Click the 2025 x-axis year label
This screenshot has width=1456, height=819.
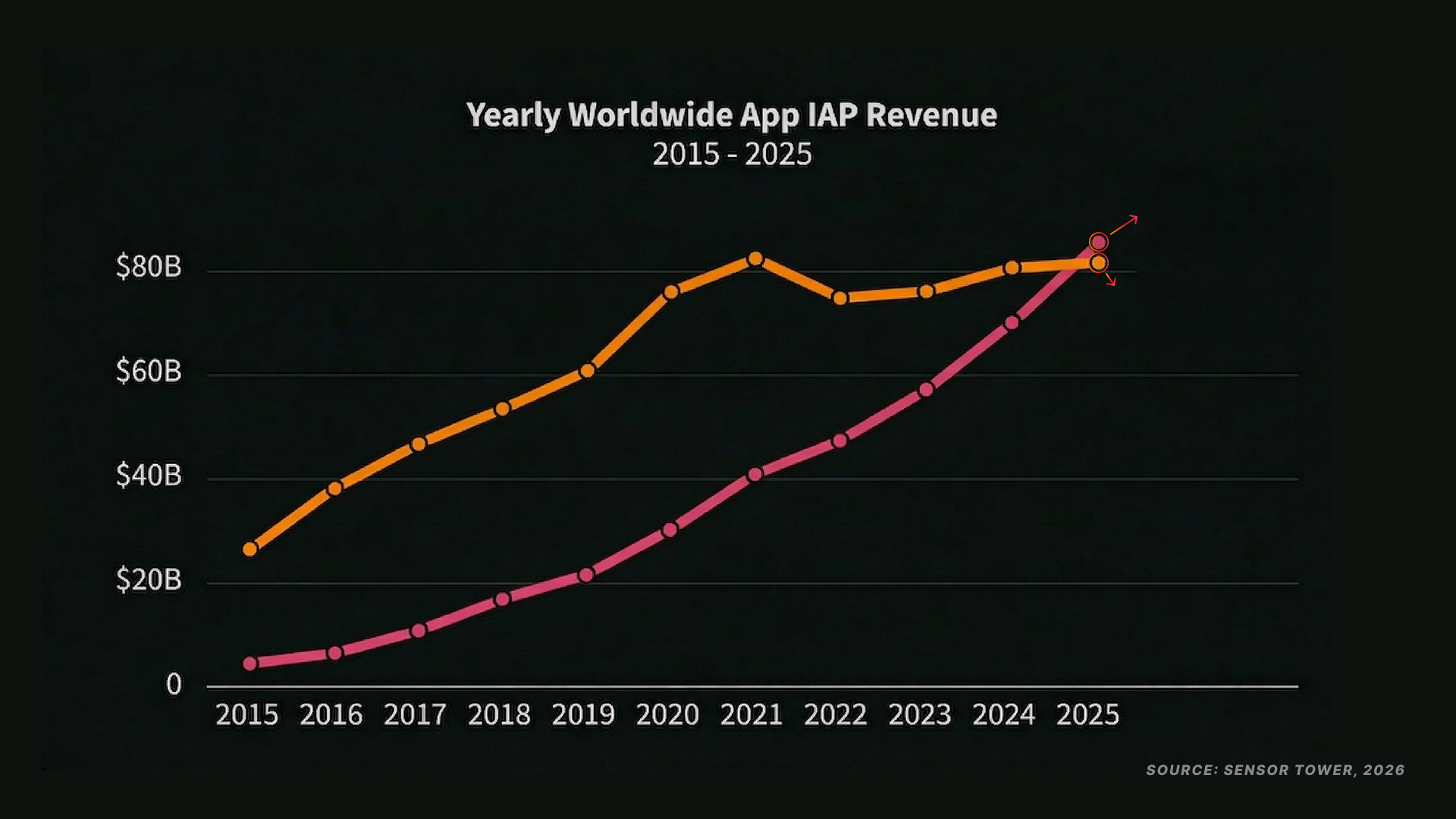pyautogui.click(x=1087, y=715)
